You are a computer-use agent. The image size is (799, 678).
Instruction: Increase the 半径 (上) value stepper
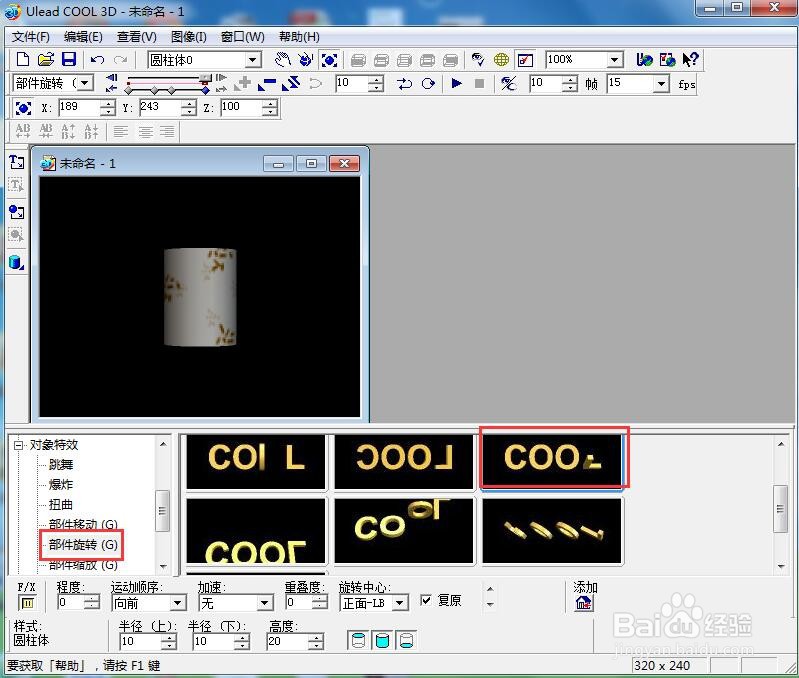pos(169,638)
